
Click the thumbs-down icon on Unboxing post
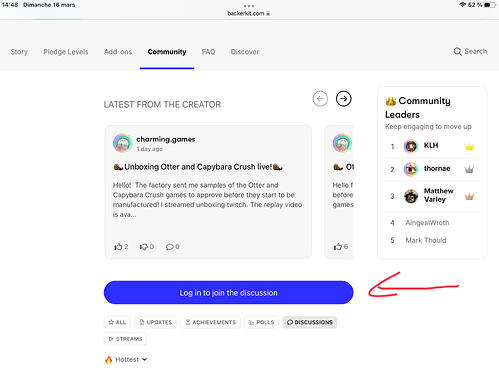pos(143,247)
